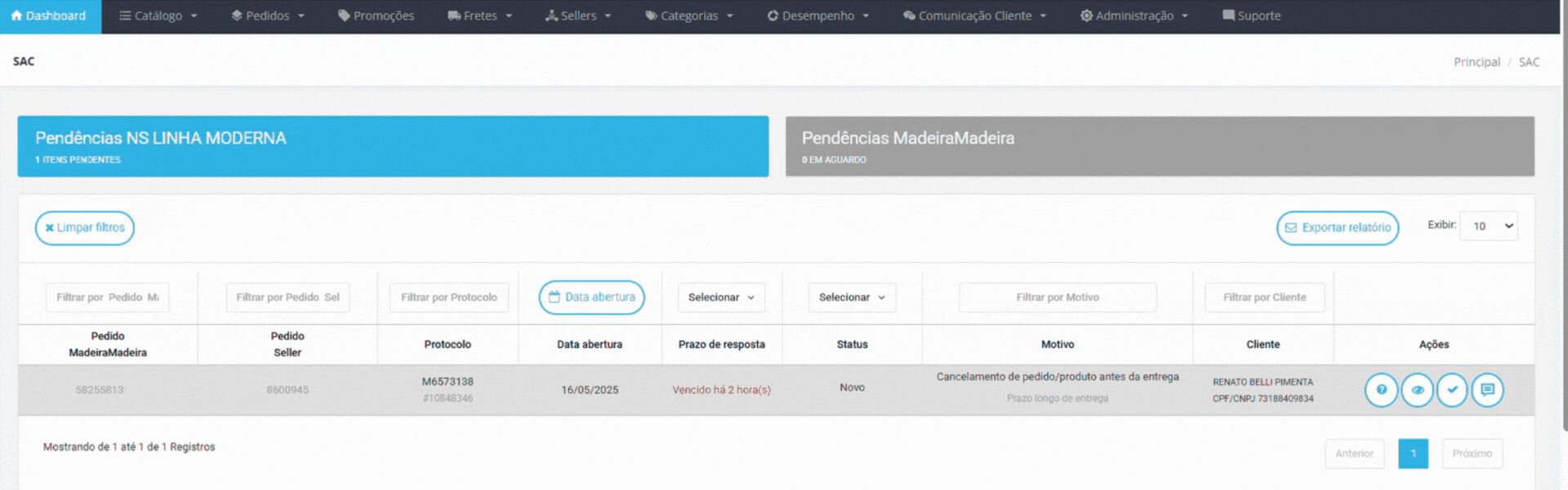Focus the Filtrar por Pedido MadeiraMadeira field

point(108,297)
